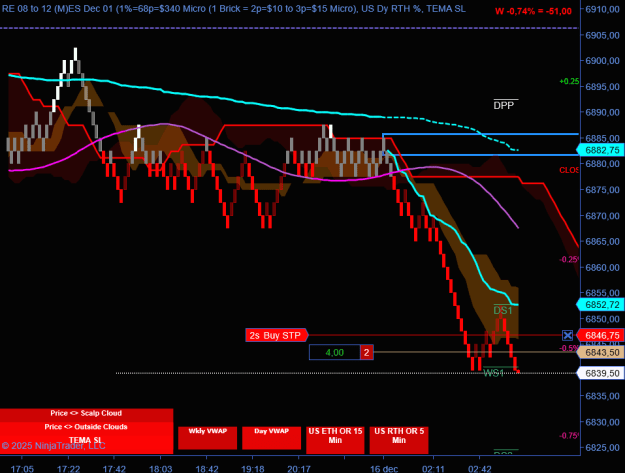This screenshot has width=625, height=473.
Task: Click the 6825,00 price axis label
Action: click(602, 447)
